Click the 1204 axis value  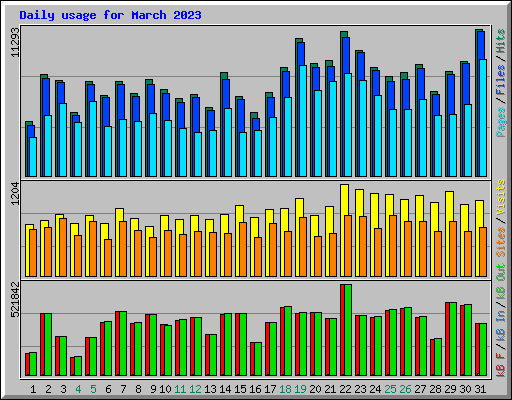tap(15, 193)
